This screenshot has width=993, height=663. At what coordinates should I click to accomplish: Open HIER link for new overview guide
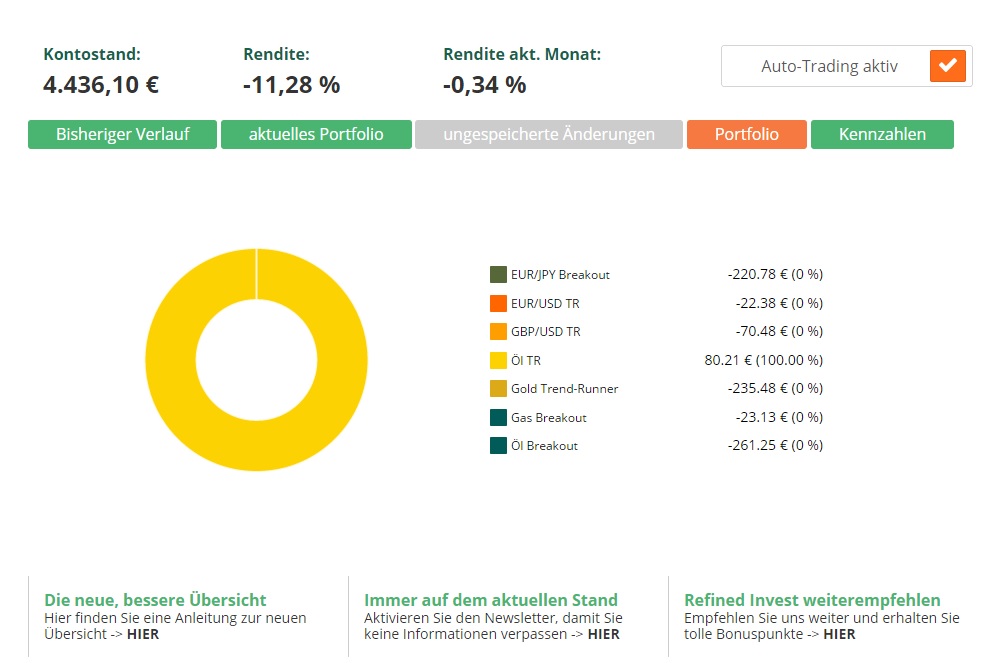pyautogui.click(x=141, y=634)
